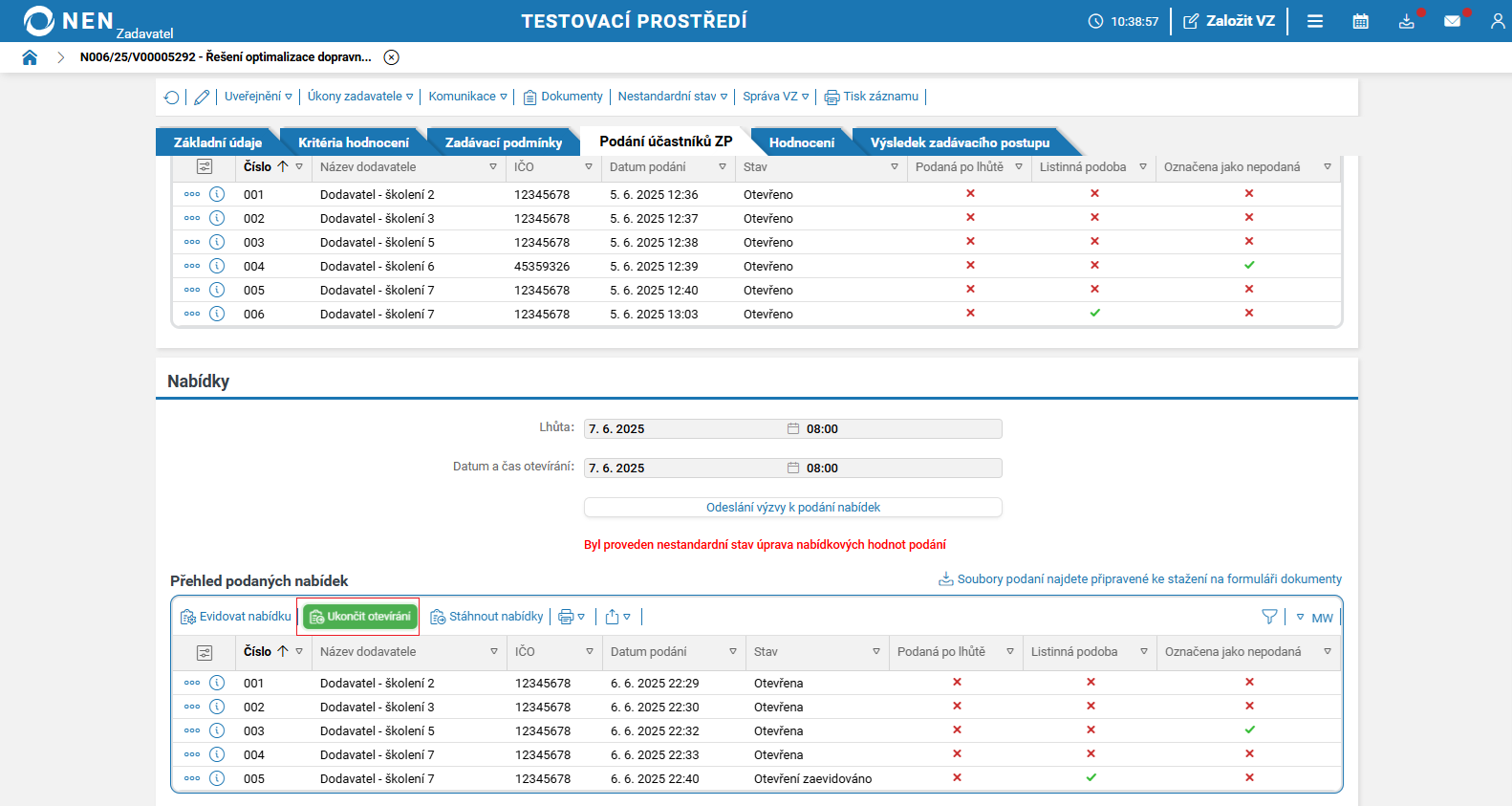
Task: Open the calendar icon in header
Action: coord(1360,21)
